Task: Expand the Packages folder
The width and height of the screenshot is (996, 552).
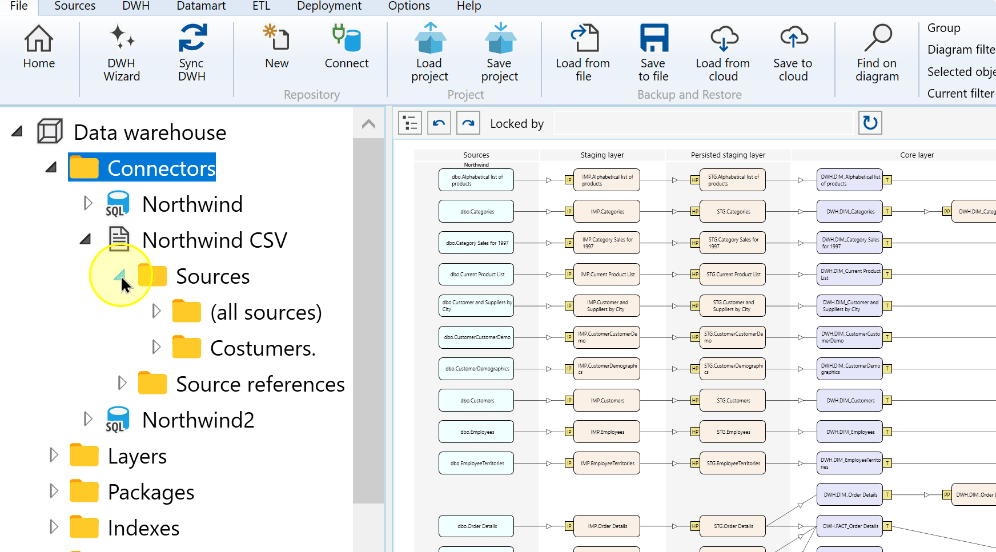Action: 54,491
